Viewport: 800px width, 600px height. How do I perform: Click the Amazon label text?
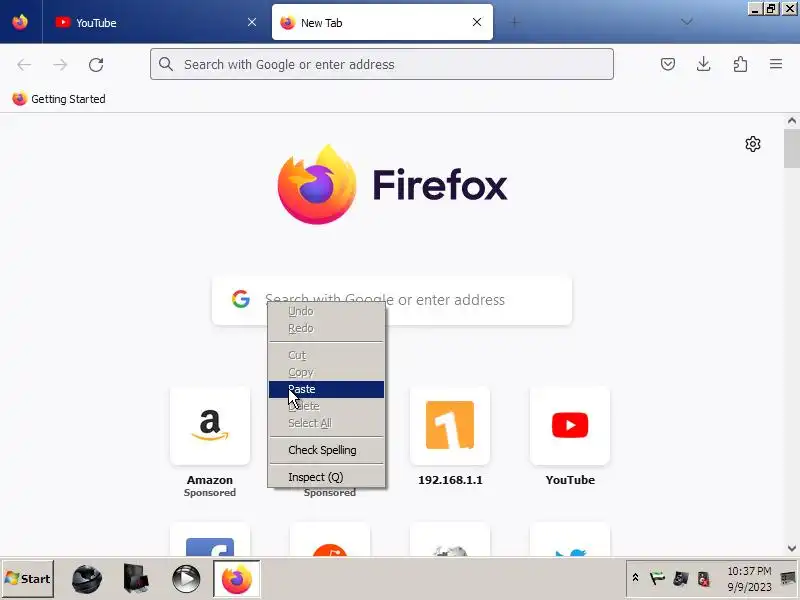pyautogui.click(x=210, y=480)
